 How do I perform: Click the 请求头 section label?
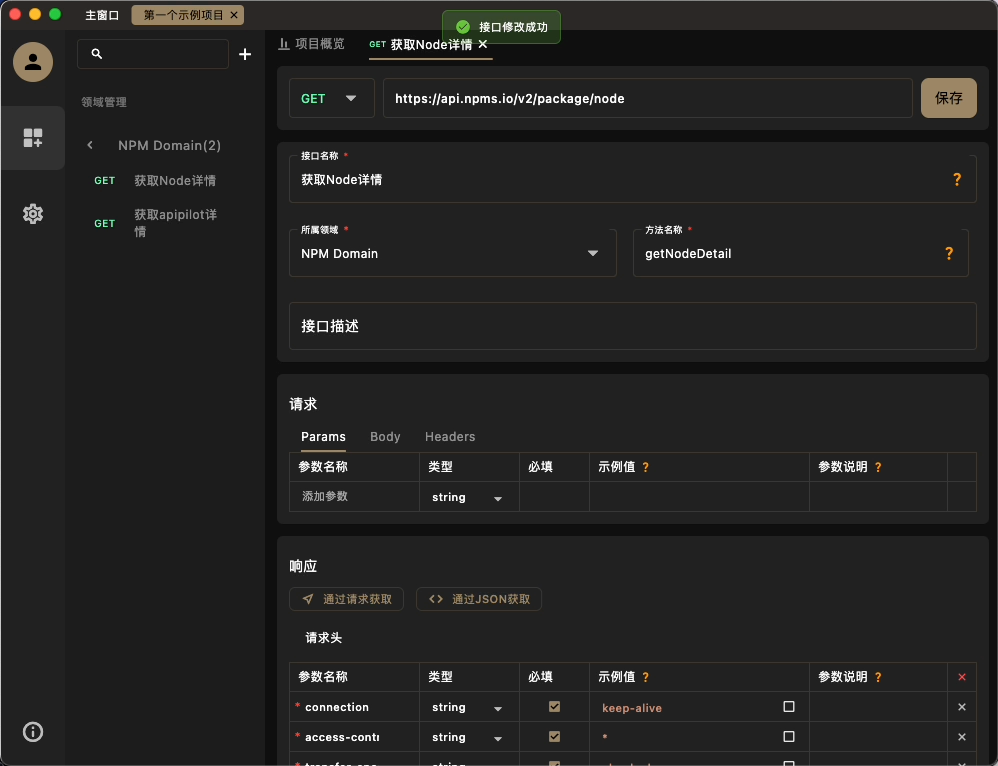pos(324,638)
